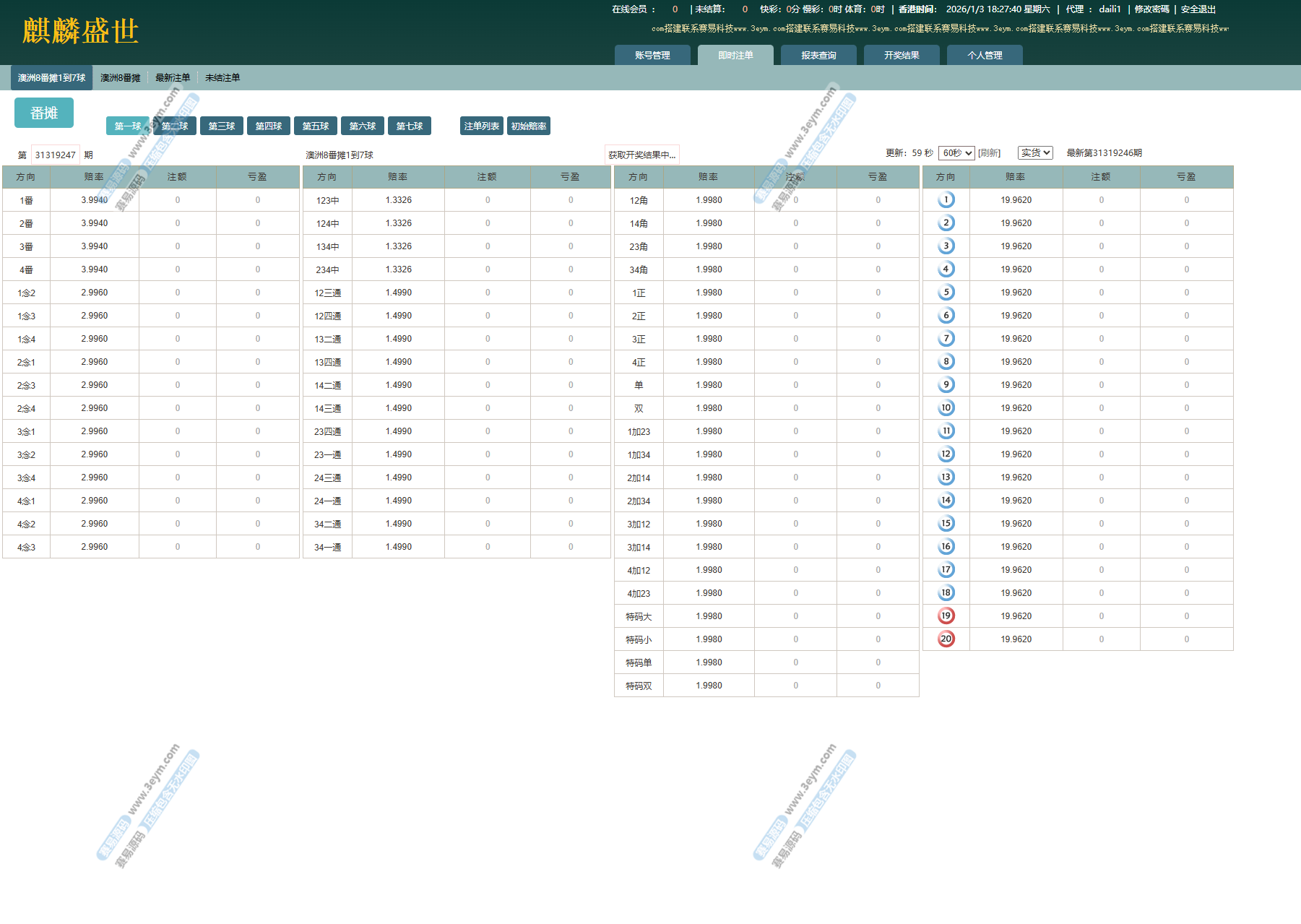
Task: Click the 初始赔率 button
Action: tap(529, 126)
